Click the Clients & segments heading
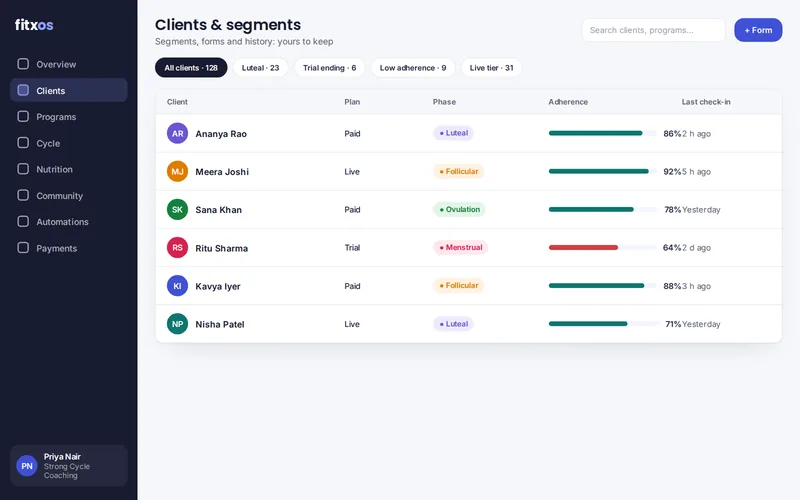The image size is (800, 500). tap(228, 24)
